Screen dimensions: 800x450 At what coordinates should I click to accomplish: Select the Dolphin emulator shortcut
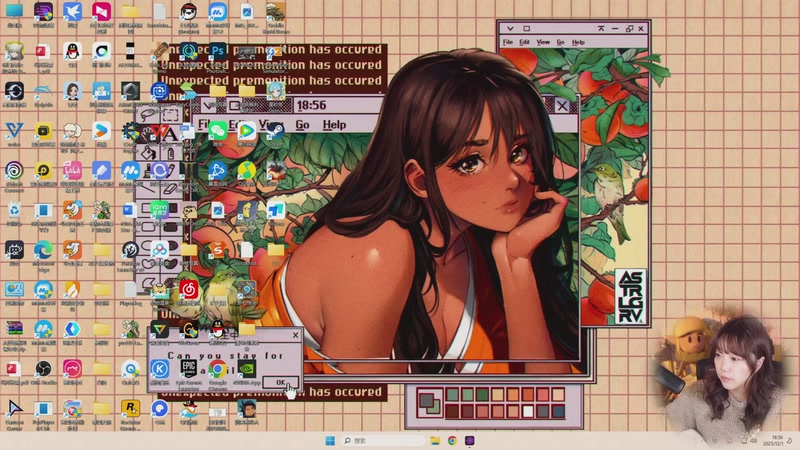point(43,91)
